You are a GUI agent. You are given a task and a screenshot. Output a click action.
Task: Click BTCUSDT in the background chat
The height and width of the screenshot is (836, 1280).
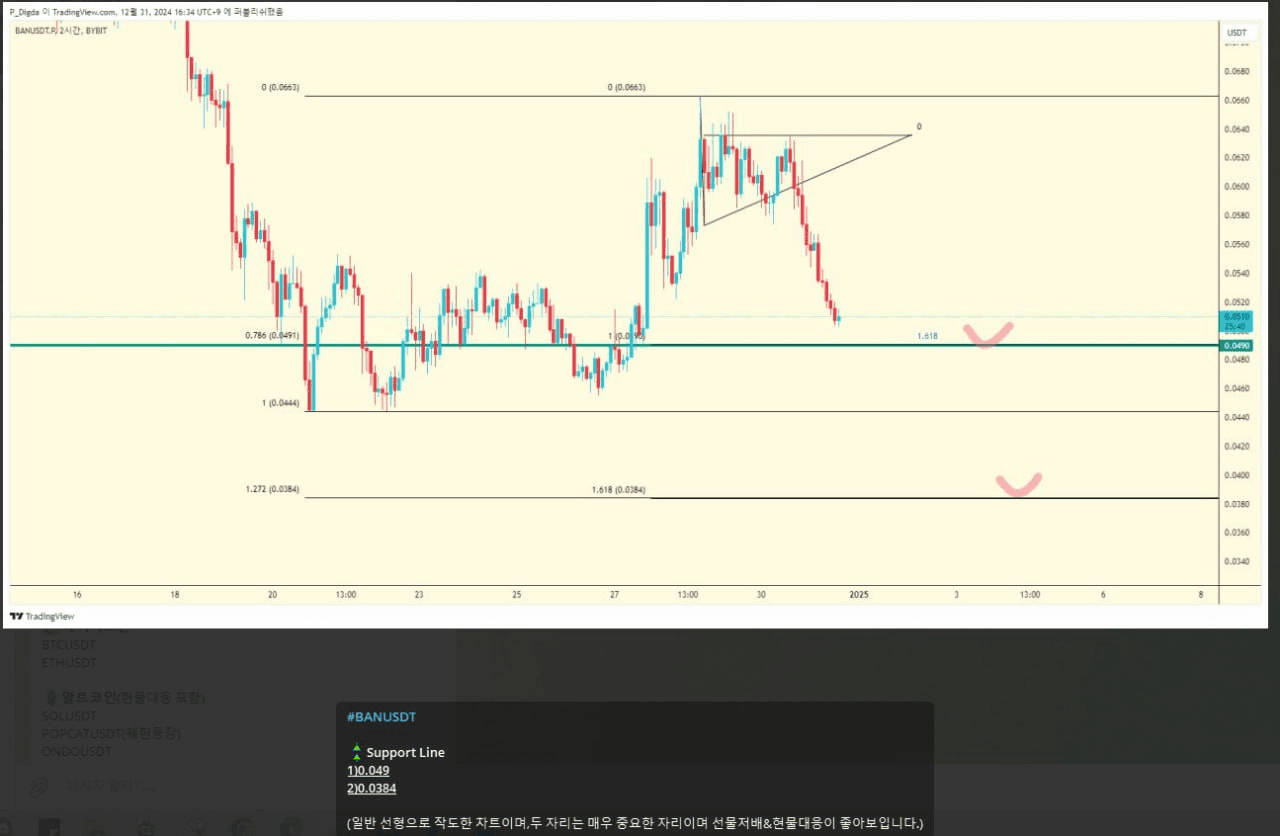click(69, 645)
